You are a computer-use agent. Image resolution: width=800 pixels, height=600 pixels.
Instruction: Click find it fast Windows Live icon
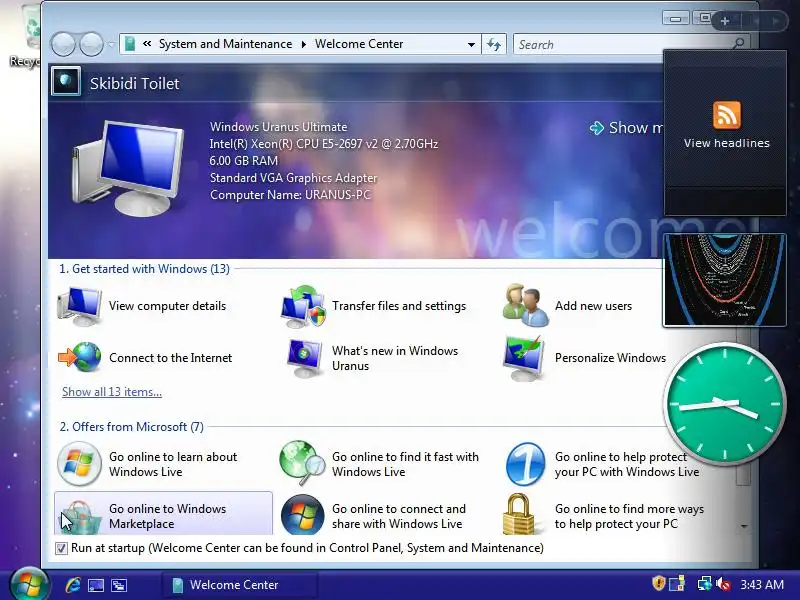coord(302,463)
